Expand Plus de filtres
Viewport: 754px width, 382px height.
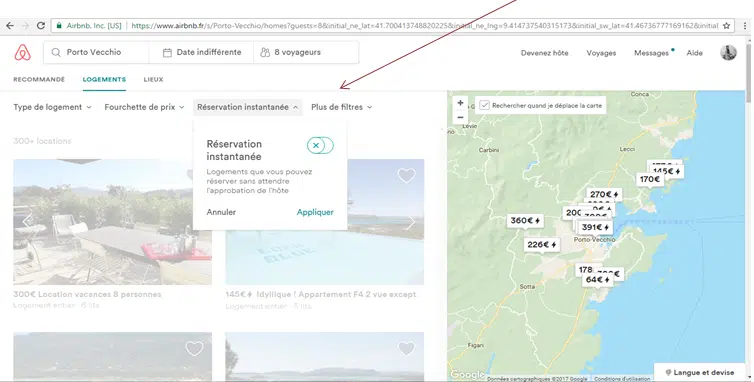pos(341,107)
